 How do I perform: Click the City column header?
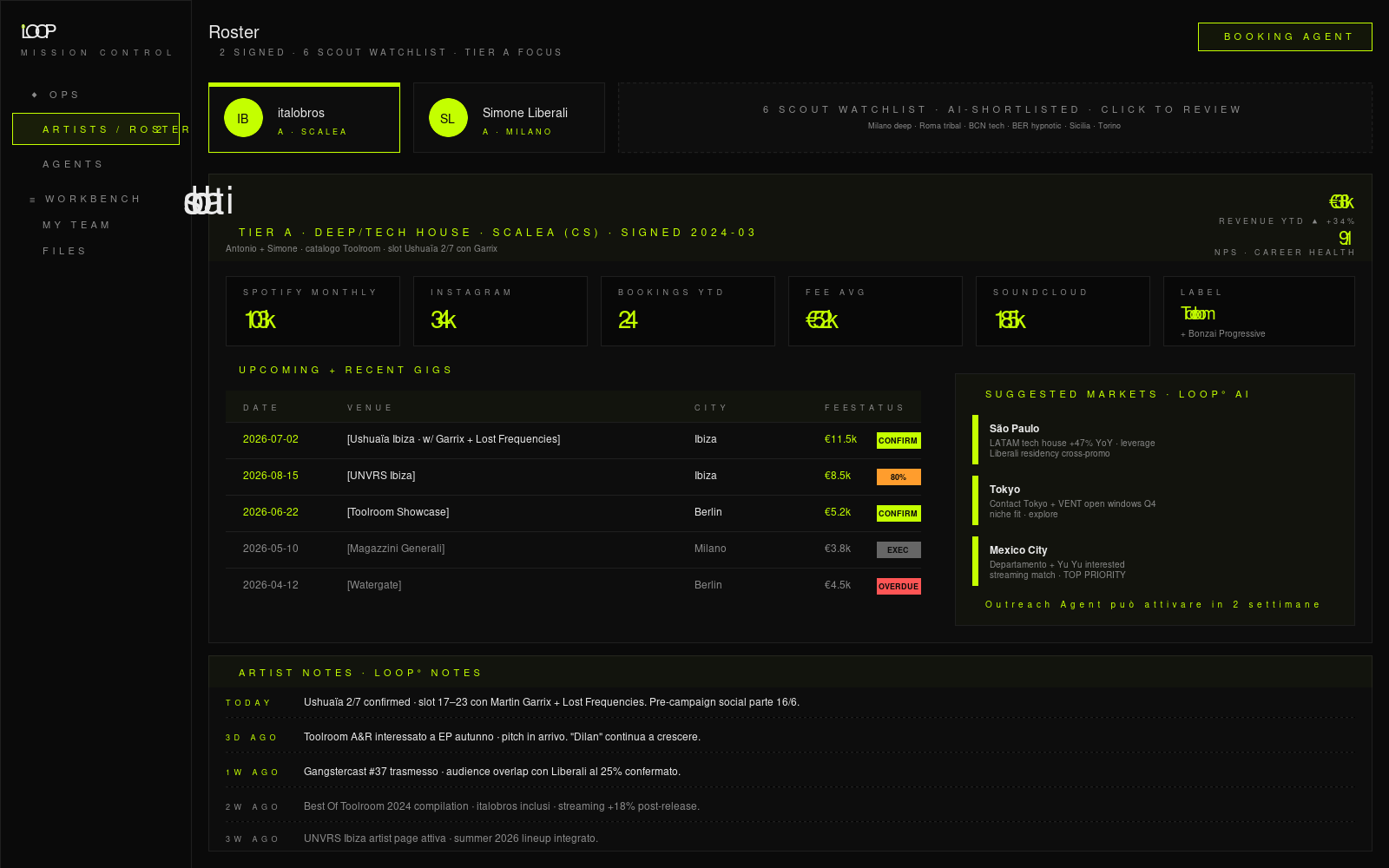pyautogui.click(x=711, y=408)
